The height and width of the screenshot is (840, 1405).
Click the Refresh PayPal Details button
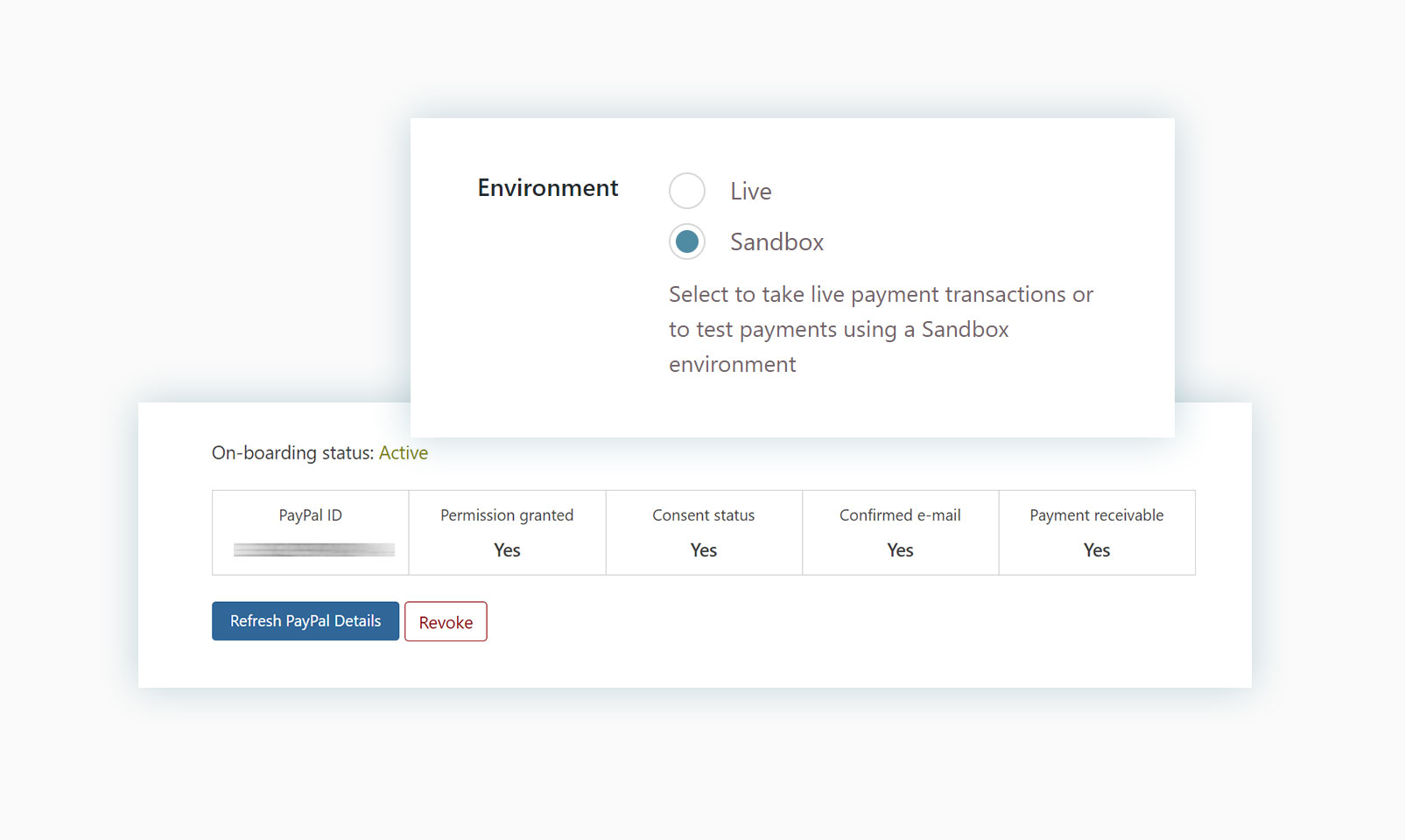pos(306,621)
